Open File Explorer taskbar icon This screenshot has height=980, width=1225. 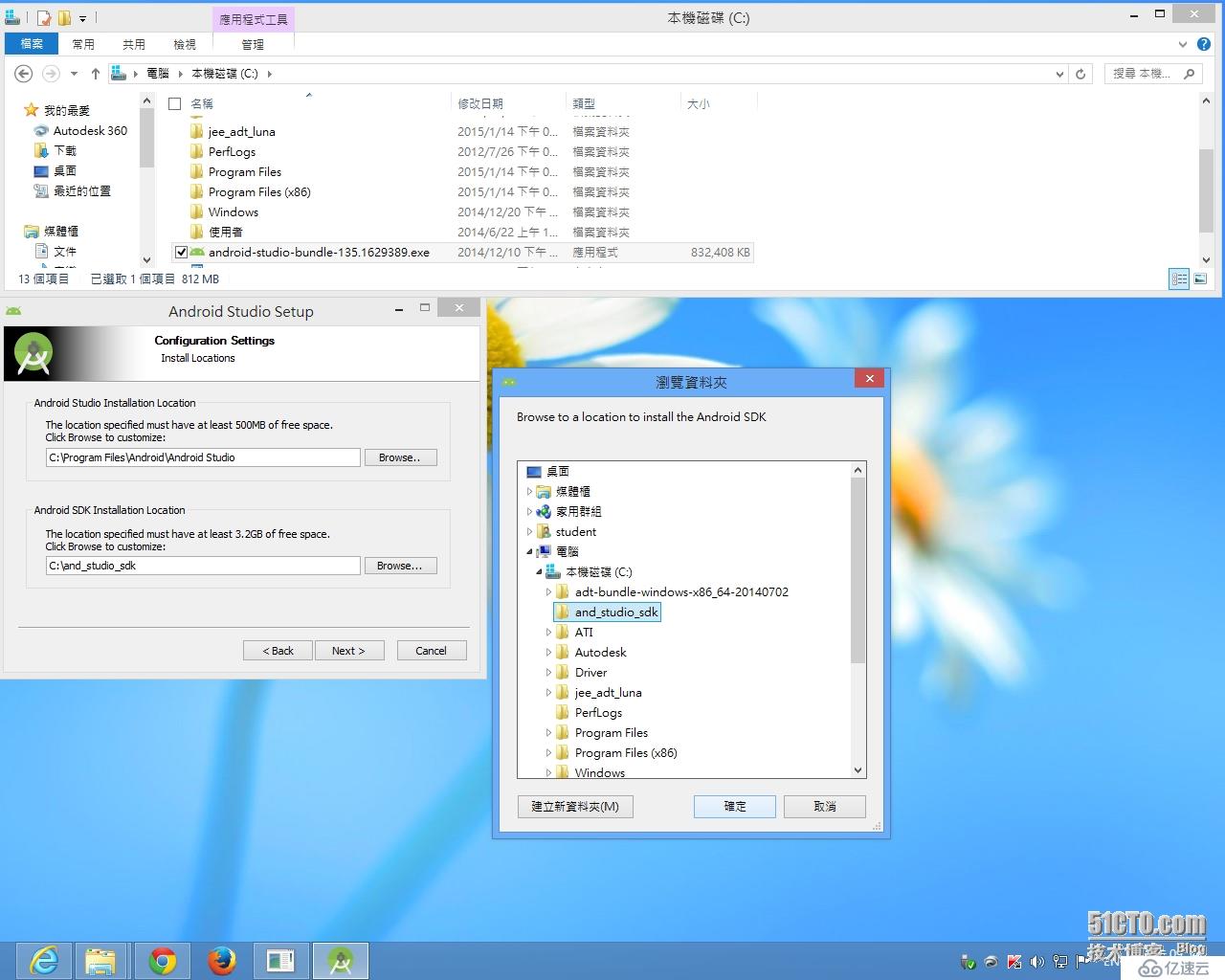pos(100,960)
